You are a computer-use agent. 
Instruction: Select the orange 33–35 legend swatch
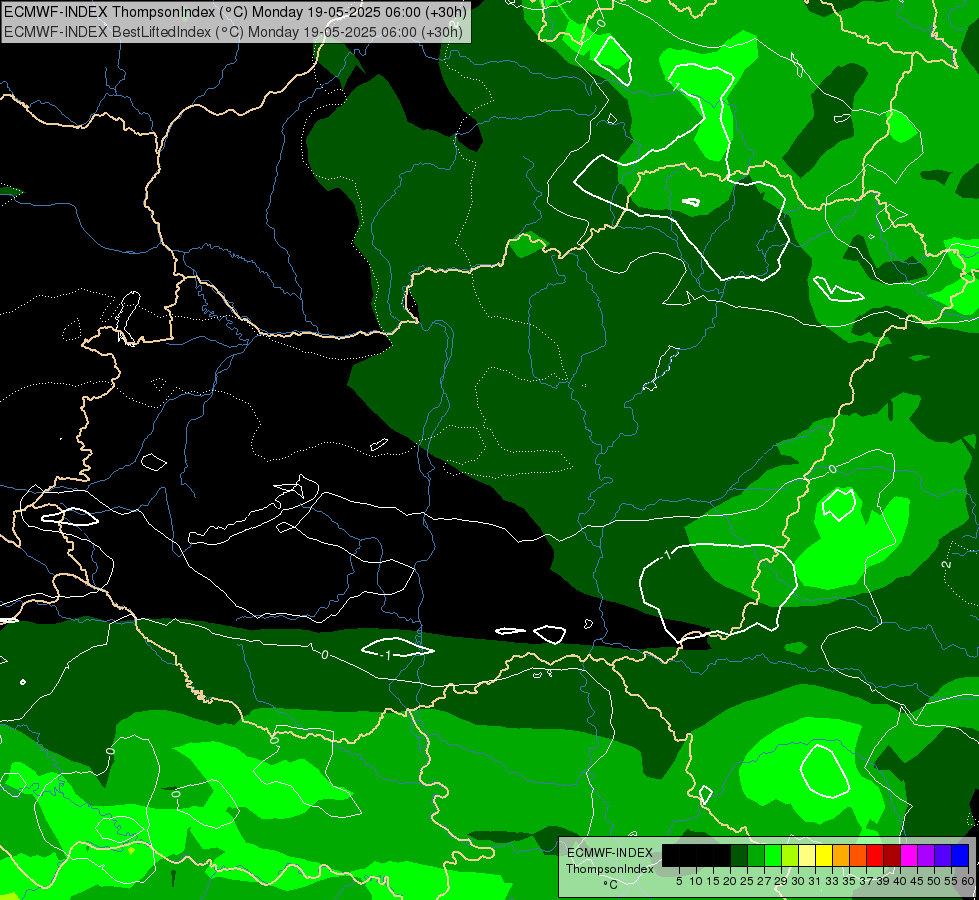(841, 855)
